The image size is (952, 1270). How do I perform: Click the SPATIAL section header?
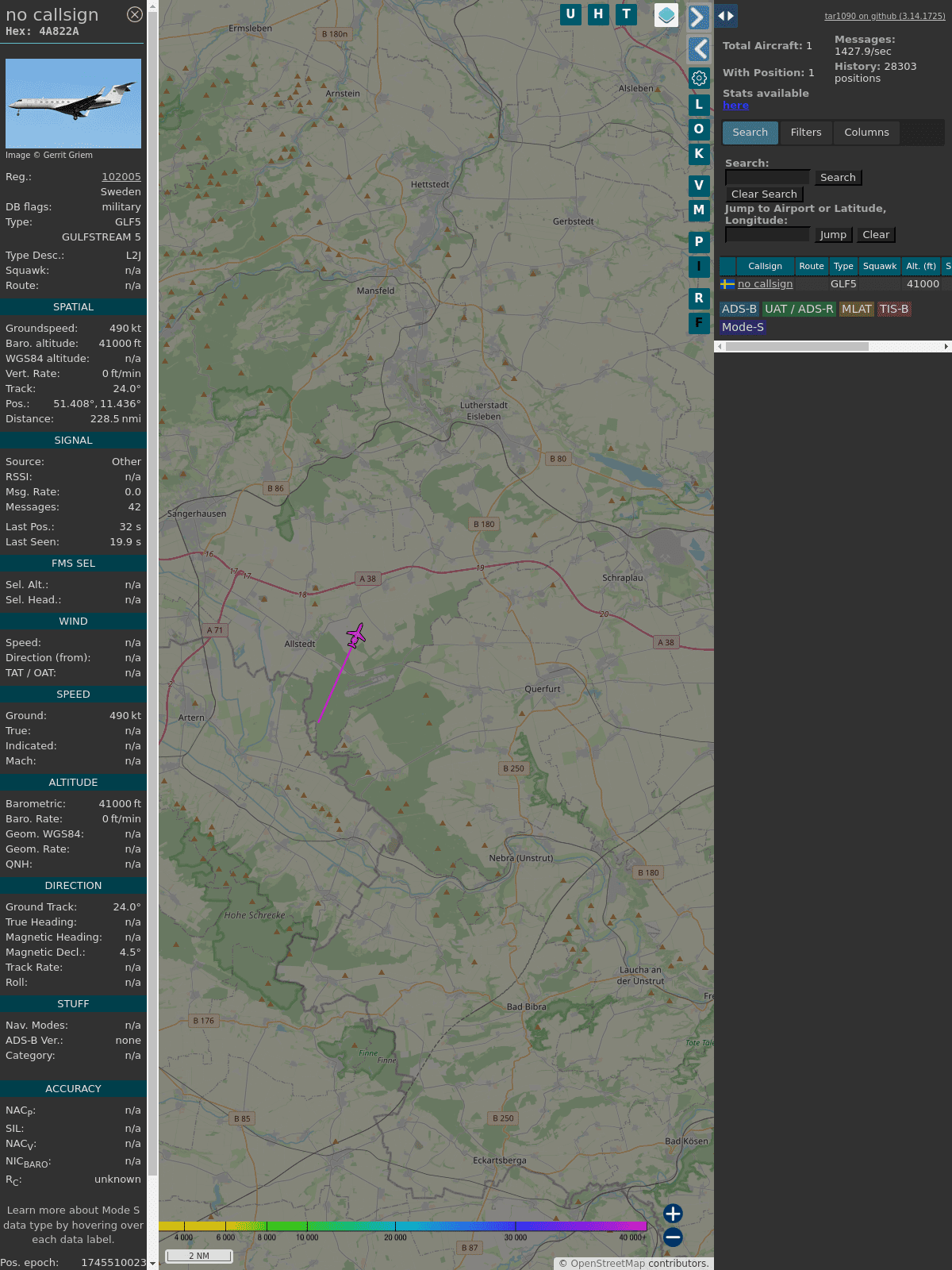[73, 307]
